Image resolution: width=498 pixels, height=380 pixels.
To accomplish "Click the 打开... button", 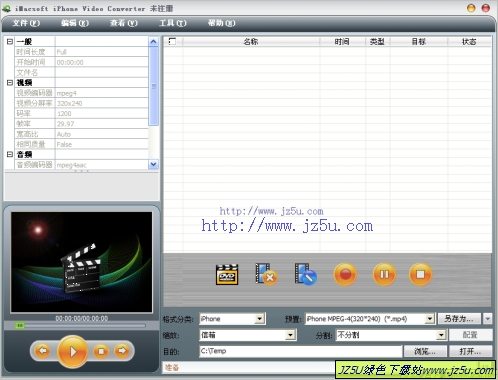I will coord(470,351).
